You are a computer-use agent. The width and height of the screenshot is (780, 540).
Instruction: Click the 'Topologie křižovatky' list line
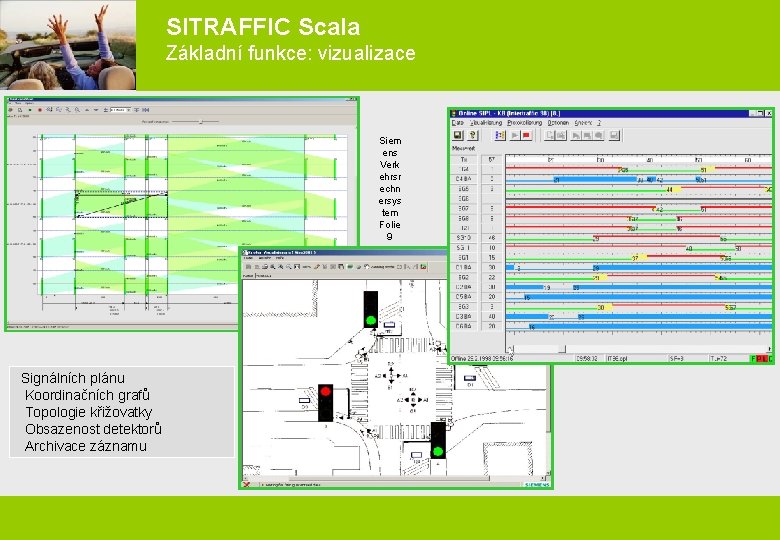(x=89, y=412)
